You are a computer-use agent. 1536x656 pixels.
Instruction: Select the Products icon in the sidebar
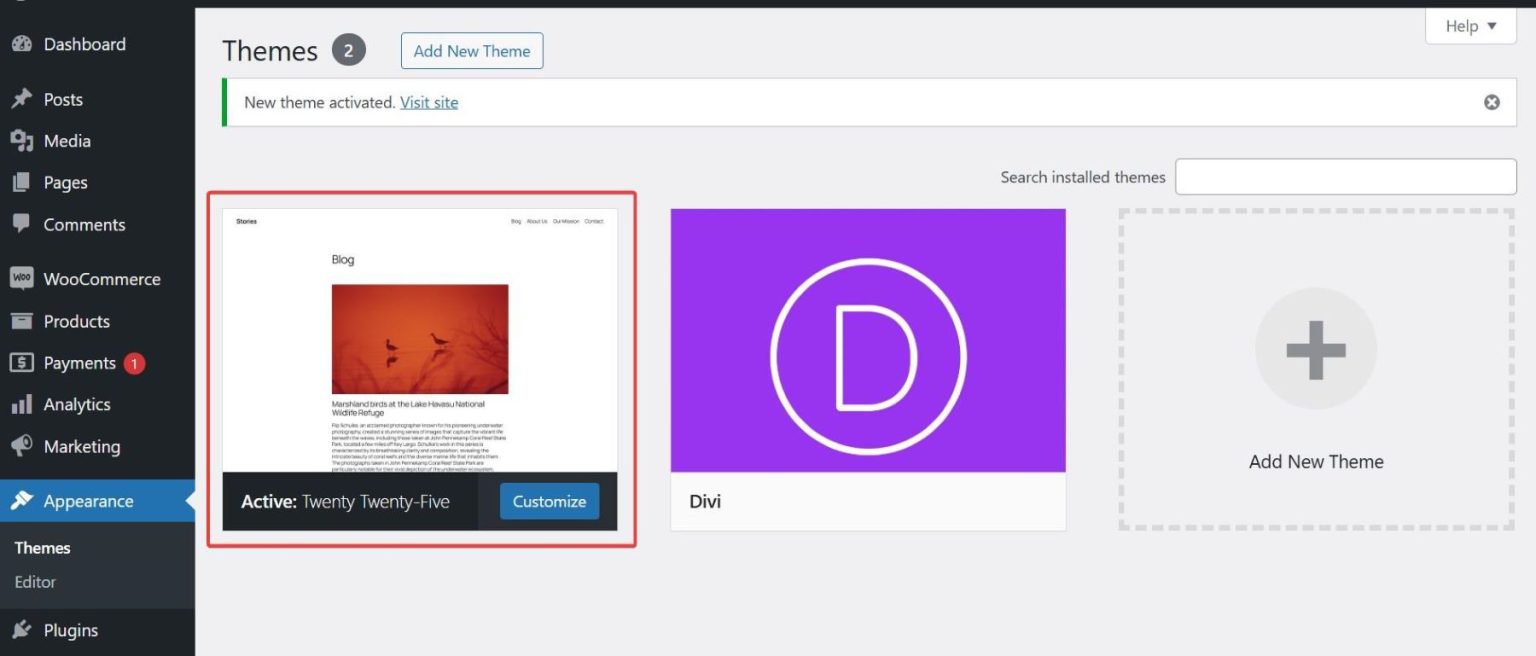pyautogui.click(x=21, y=321)
